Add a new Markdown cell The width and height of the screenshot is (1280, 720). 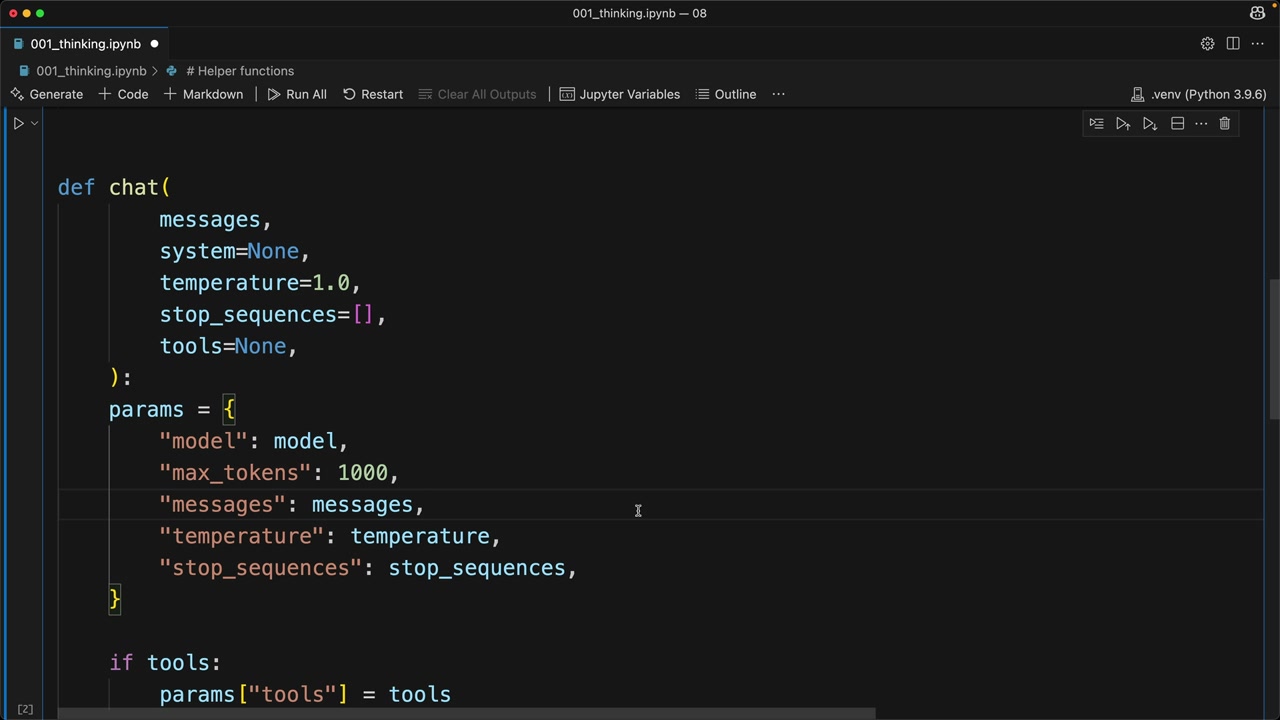tap(203, 94)
